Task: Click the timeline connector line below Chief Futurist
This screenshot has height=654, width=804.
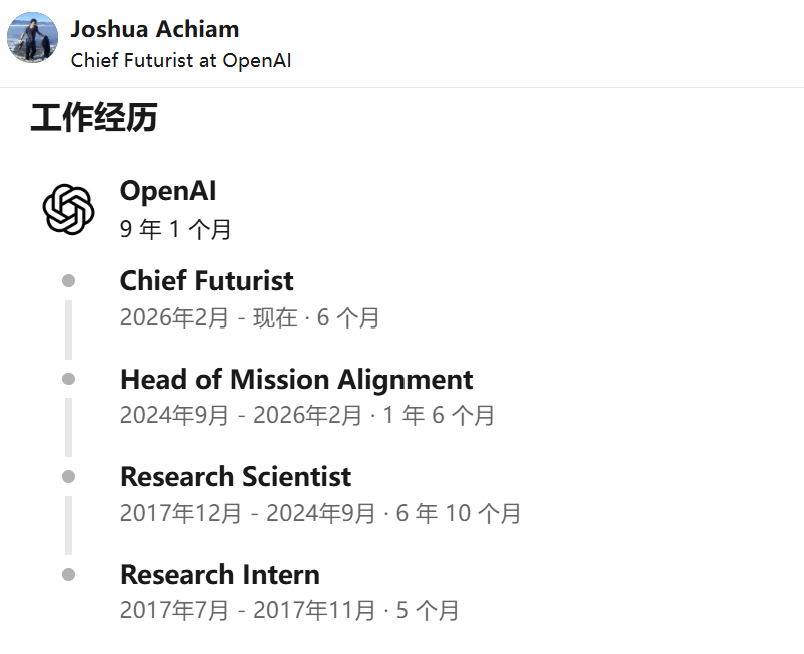Action: pos(68,330)
